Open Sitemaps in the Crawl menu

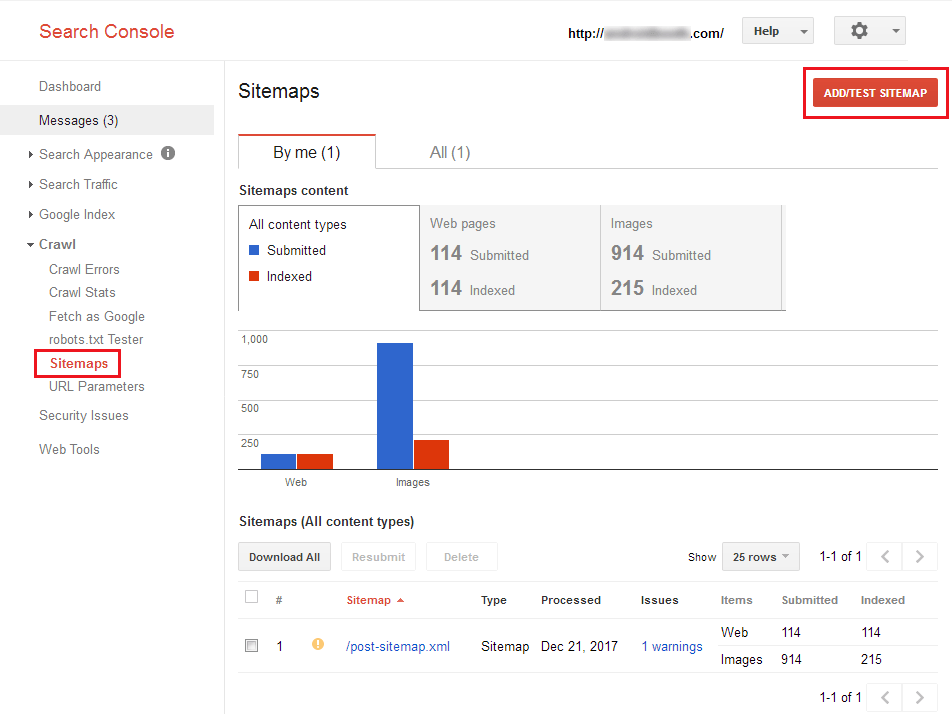[78, 363]
